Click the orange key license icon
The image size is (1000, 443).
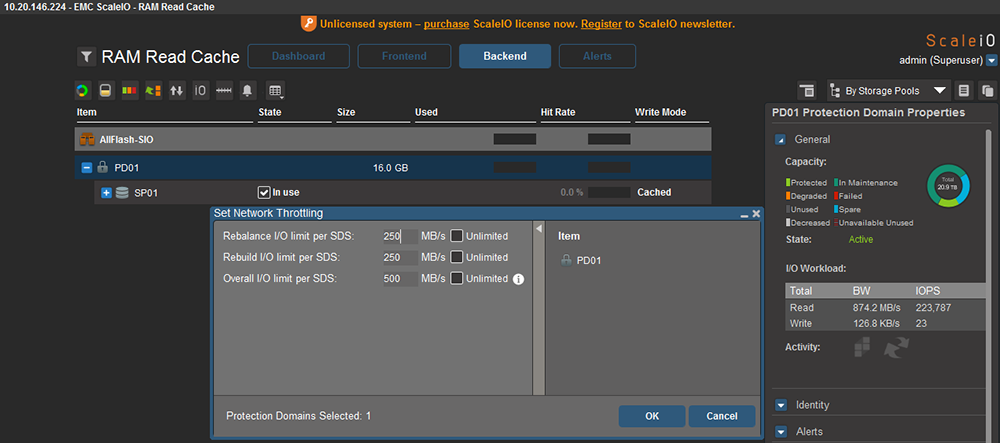309,24
